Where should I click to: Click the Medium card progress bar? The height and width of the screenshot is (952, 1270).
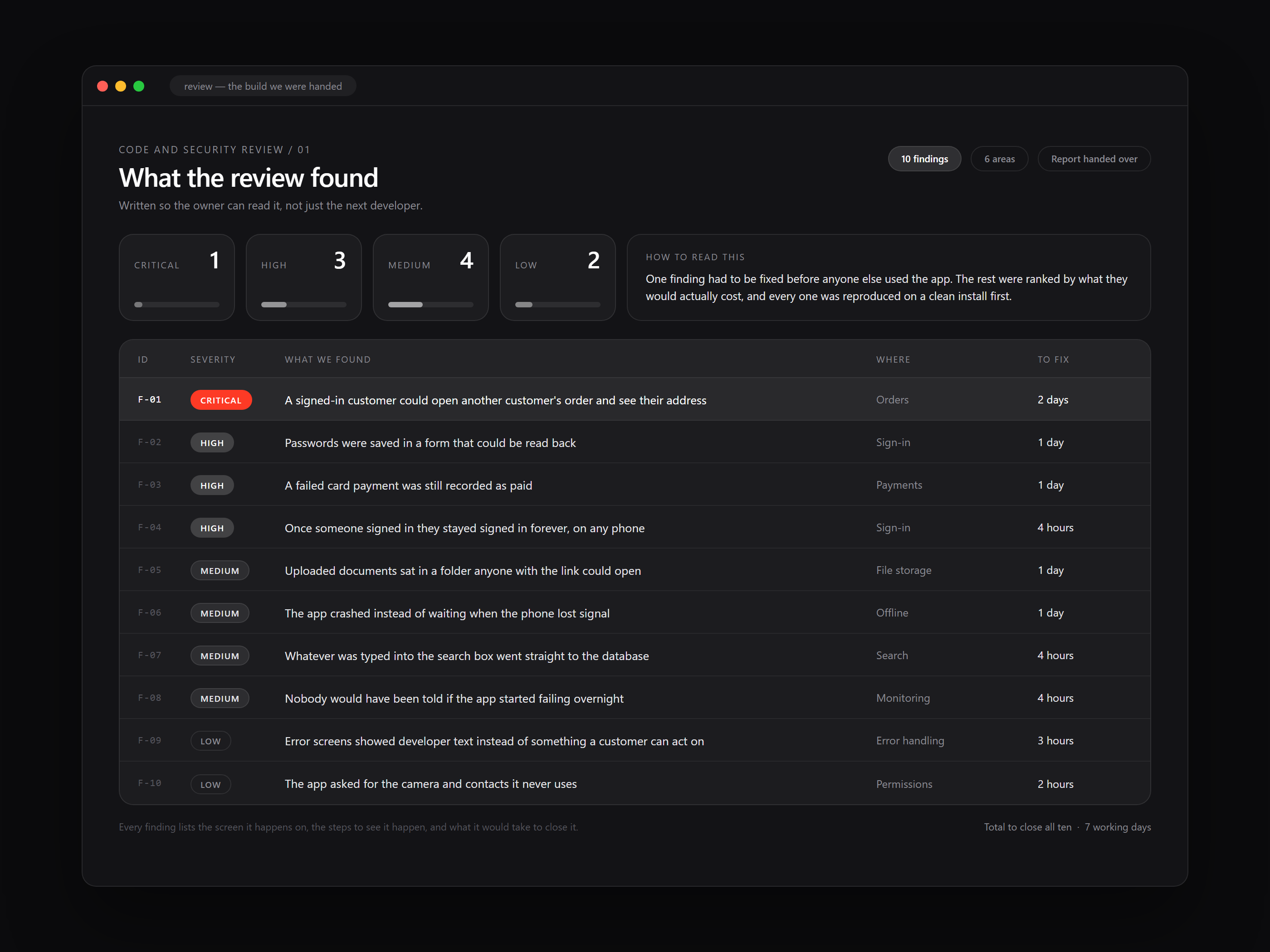tap(430, 305)
